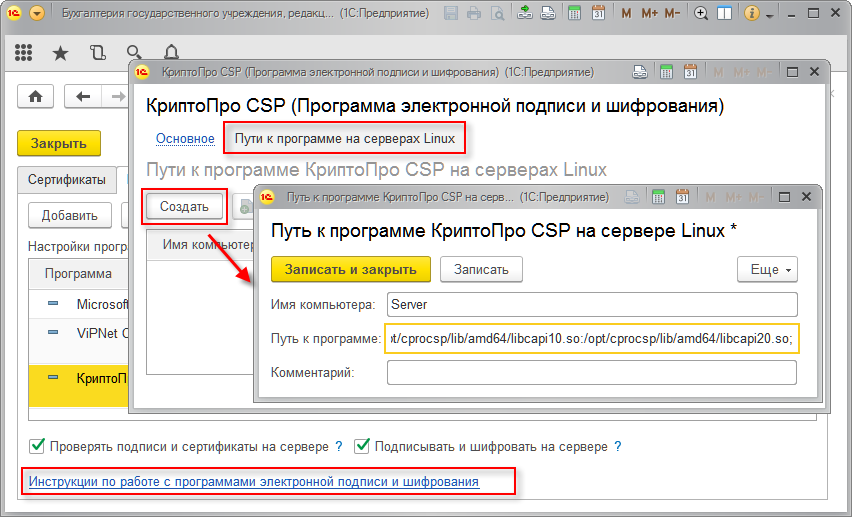
Task: Open info help icon in main title bar
Action: tap(751, 13)
